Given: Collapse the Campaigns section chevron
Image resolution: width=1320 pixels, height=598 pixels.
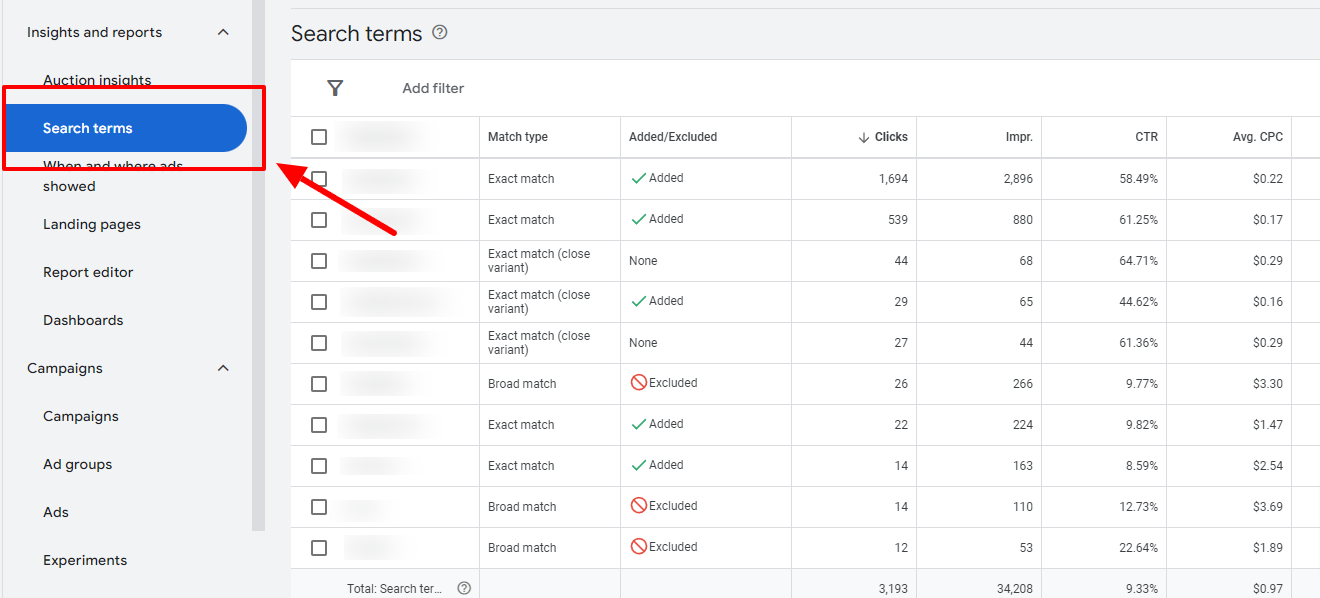Looking at the screenshot, I should [x=223, y=368].
